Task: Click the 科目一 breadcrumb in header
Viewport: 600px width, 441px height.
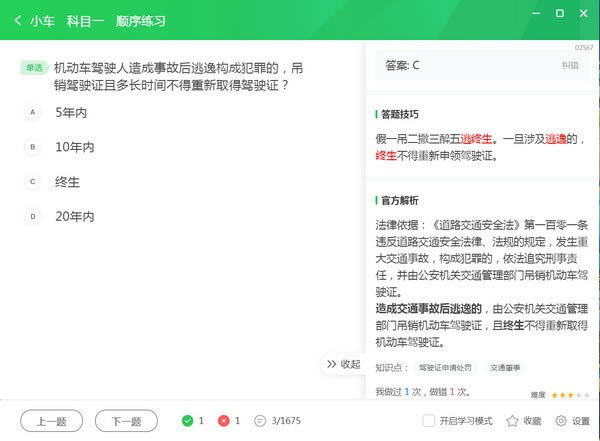Action: point(85,21)
